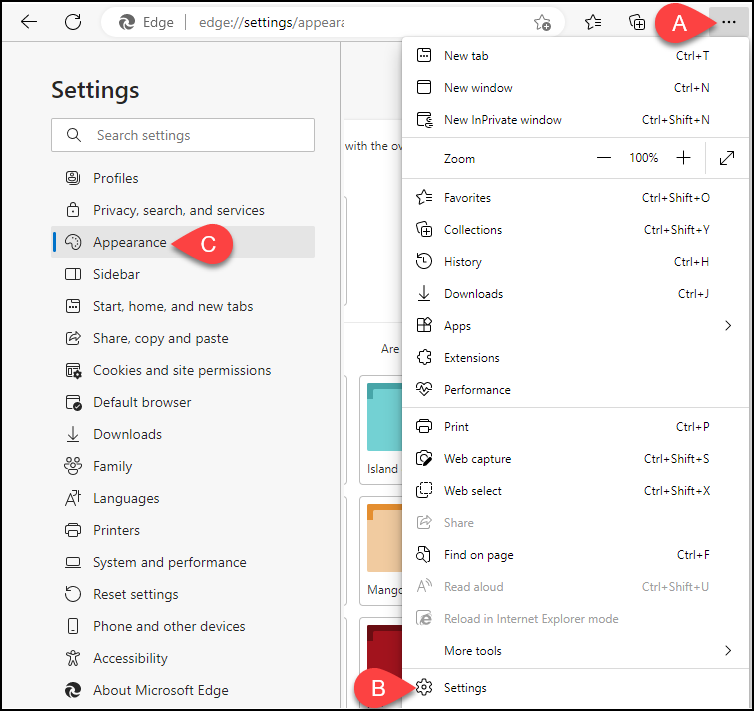
Task: Open Collections toolbar icon
Action: click(x=637, y=22)
